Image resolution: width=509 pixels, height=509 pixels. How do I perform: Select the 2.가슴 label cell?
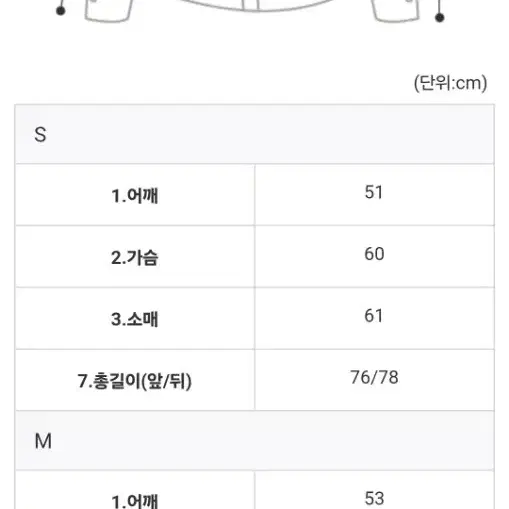pyautogui.click(x=135, y=257)
